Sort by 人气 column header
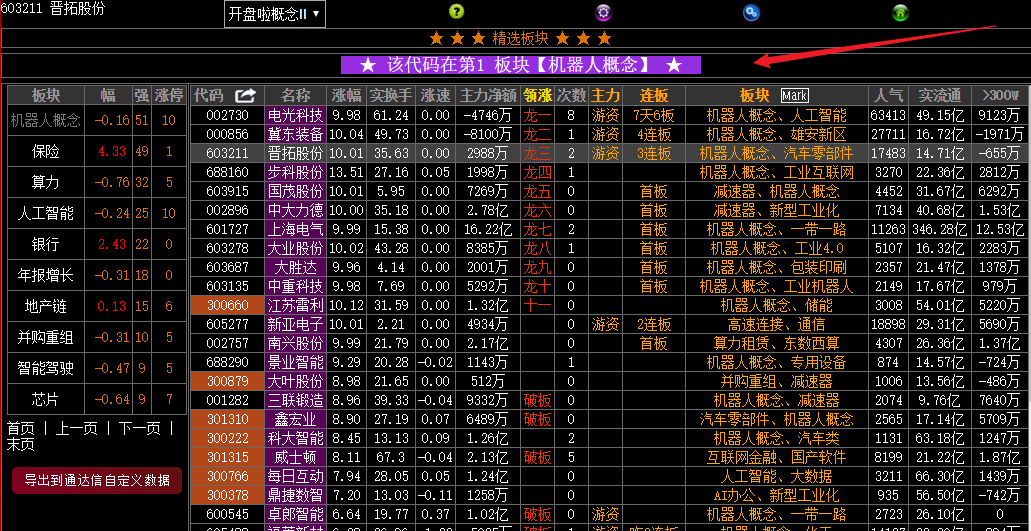1031x531 pixels. pos(888,95)
